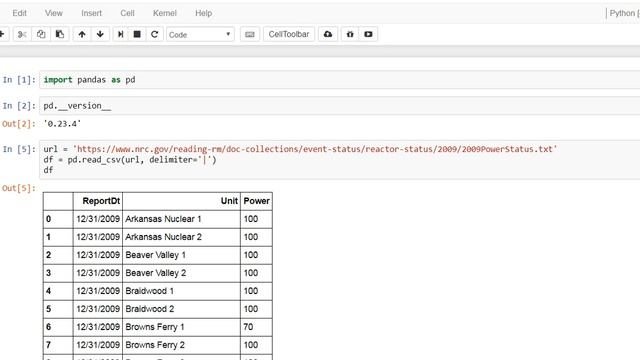Click the power value 70 cell
The image size is (640, 360).
point(256,327)
